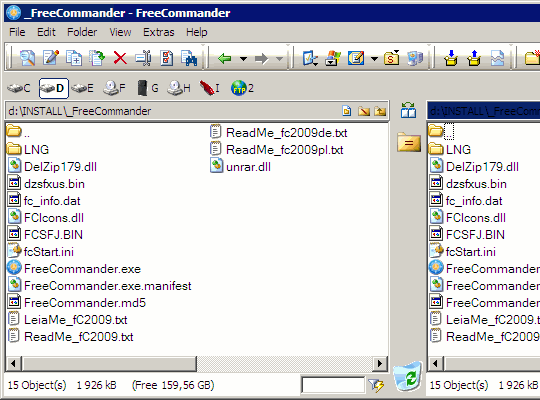Click the Edit file pencil icon
The image size is (540, 400).
click(51, 58)
